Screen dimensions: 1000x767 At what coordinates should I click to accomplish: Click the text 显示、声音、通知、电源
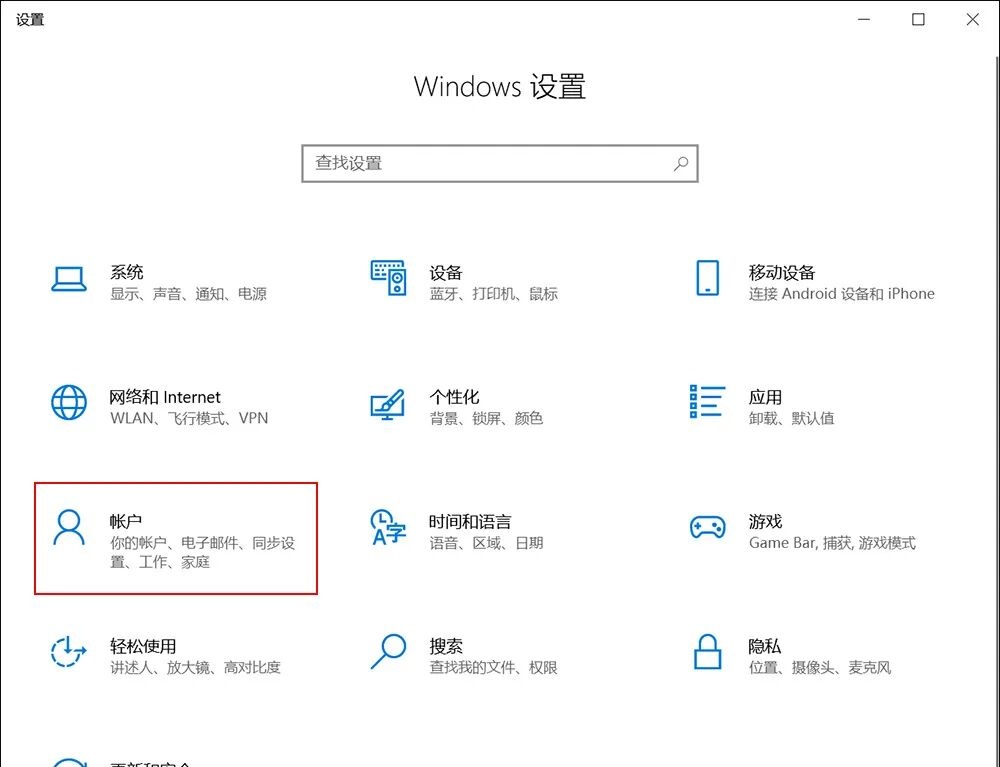click(188, 294)
